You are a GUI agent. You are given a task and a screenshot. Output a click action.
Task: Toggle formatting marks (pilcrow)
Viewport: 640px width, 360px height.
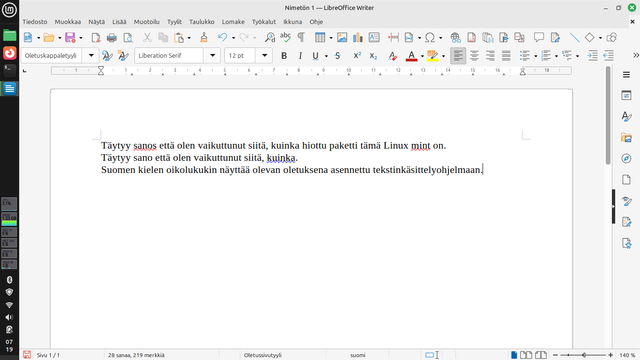pyautogui.click(x=301, y=38)
